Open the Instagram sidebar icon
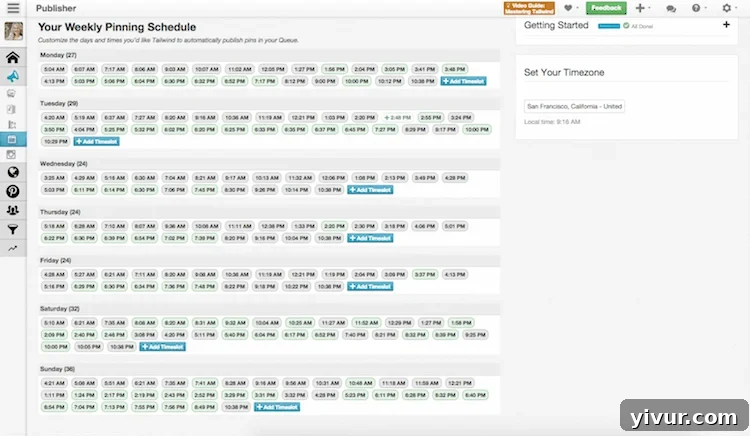This screenshot has height=436, width=750. [11, 154]
